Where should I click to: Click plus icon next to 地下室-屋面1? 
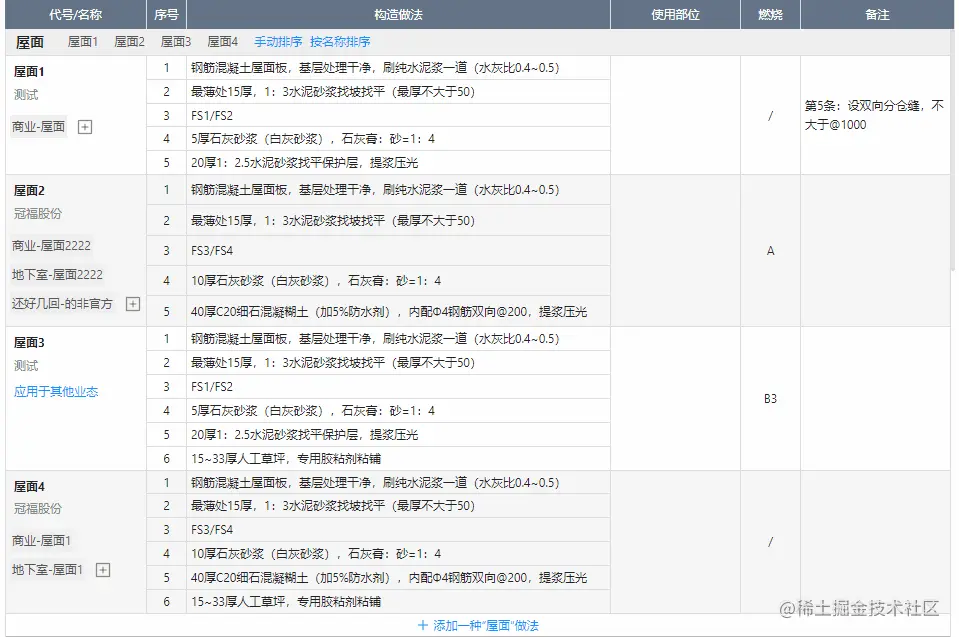point(103,570)
